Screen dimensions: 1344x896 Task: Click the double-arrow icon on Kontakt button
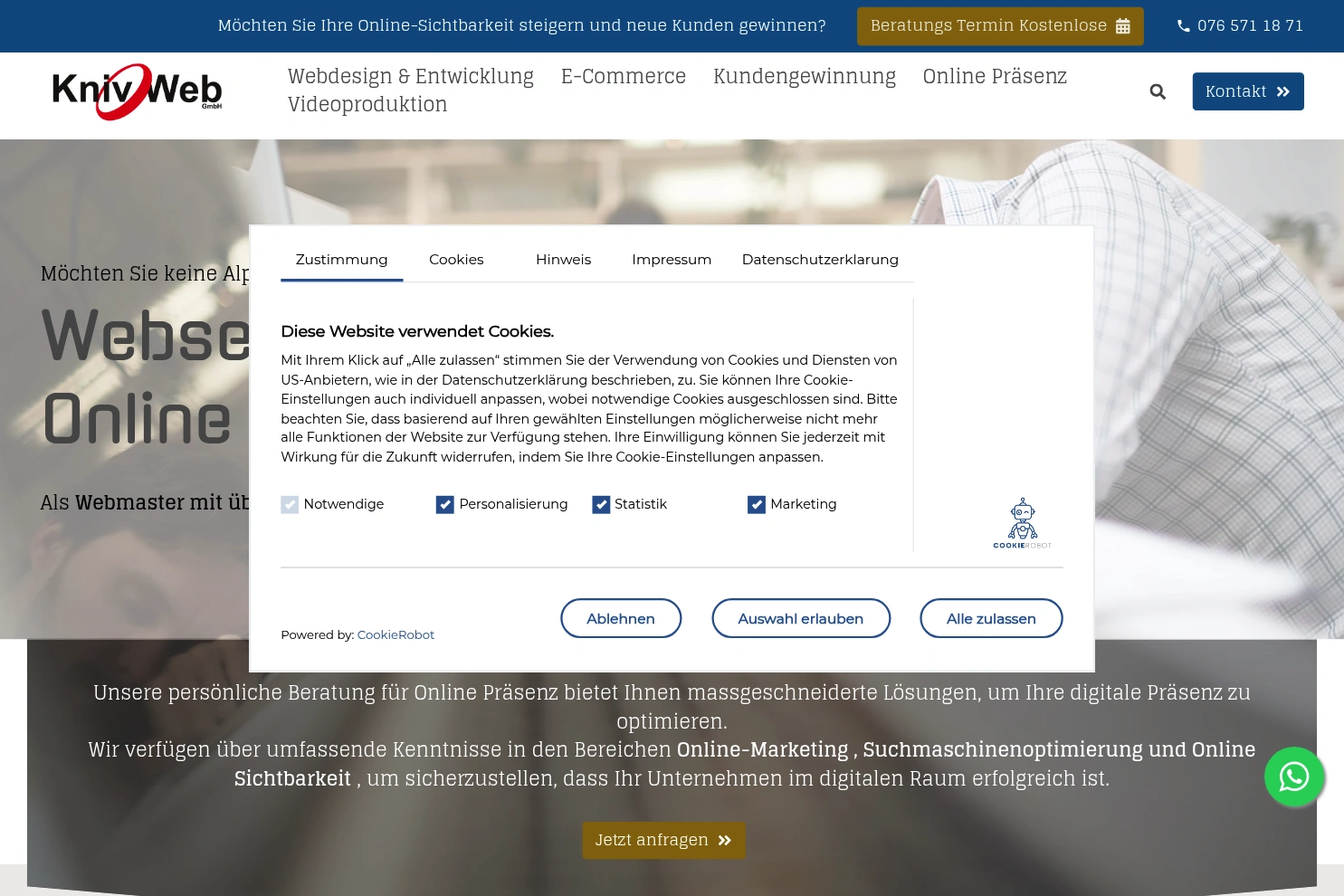(x=1282, y=91)
